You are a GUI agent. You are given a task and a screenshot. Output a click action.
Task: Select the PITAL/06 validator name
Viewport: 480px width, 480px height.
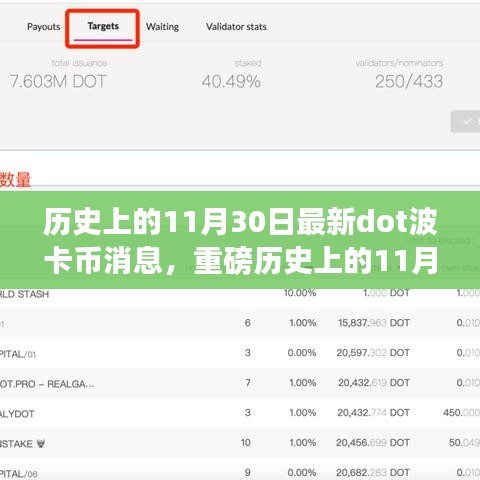tap(19, 474)
